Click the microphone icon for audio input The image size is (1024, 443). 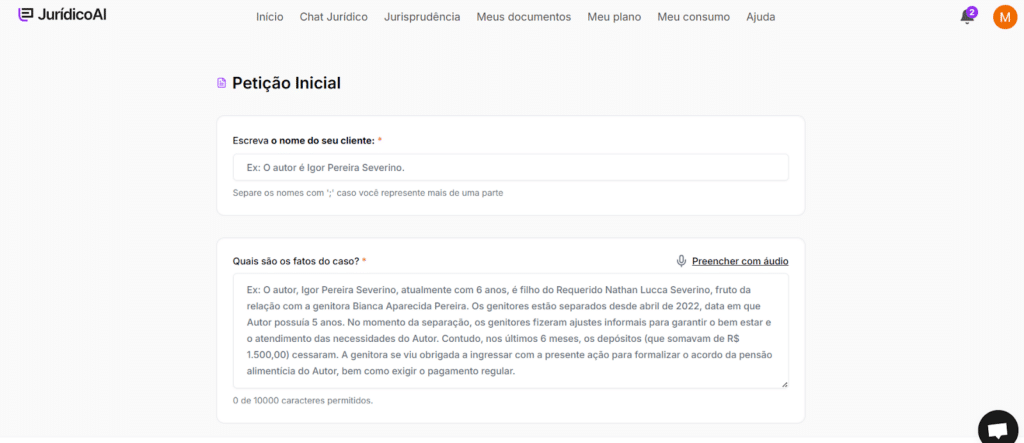681,261
